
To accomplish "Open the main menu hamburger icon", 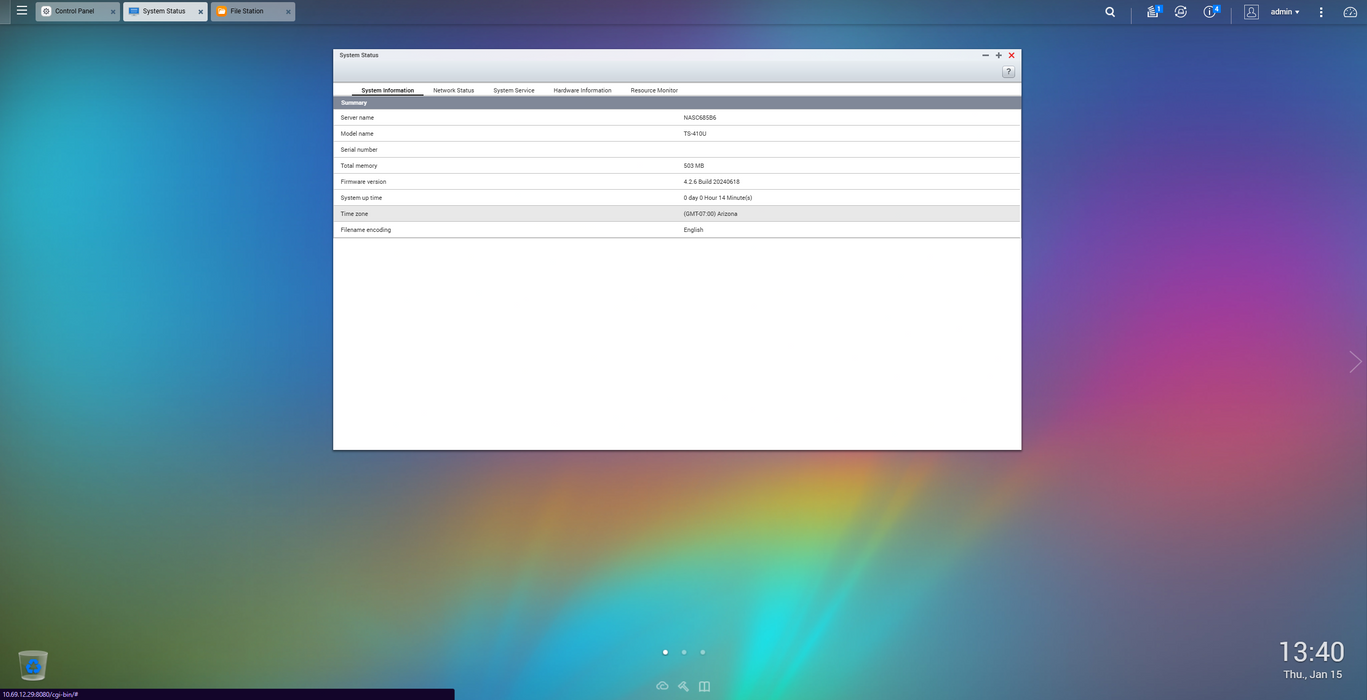I will [x=22, y=11].
